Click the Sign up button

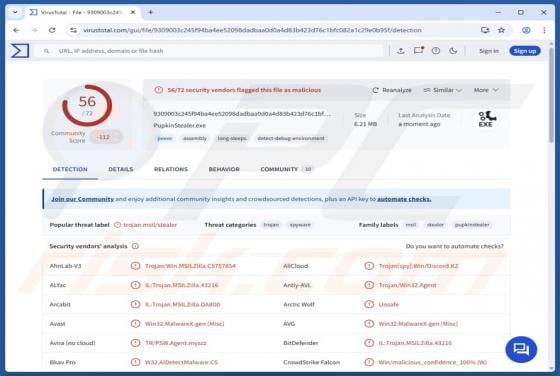(x=525, y=51)
